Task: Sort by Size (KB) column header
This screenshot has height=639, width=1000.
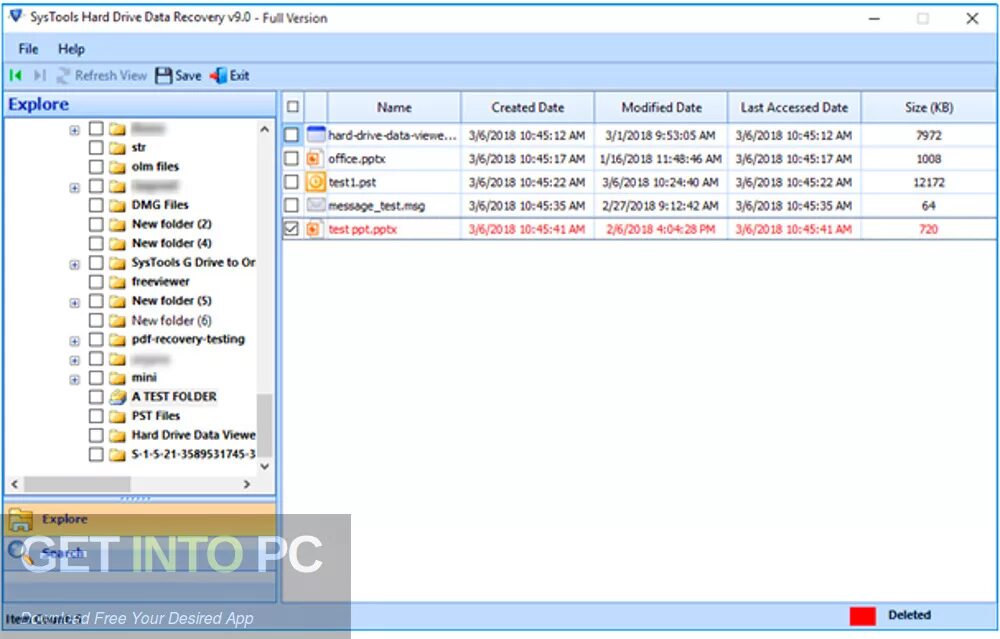Action: click(x=929, y=107)
